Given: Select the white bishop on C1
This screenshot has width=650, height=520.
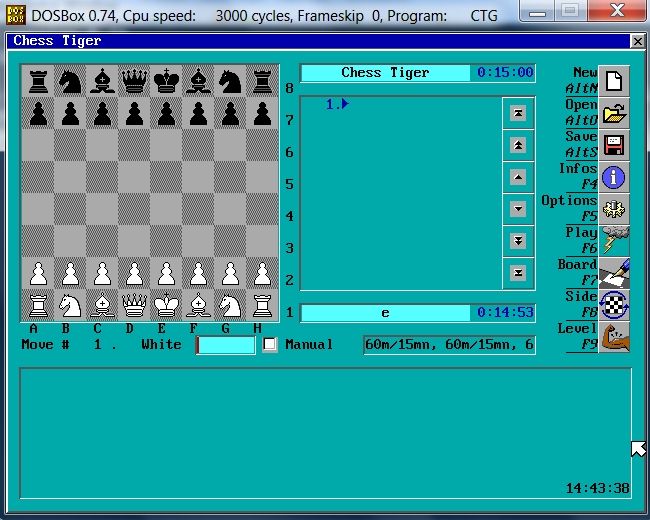Looking at the screenshot, I should click(x=102, y=306).
